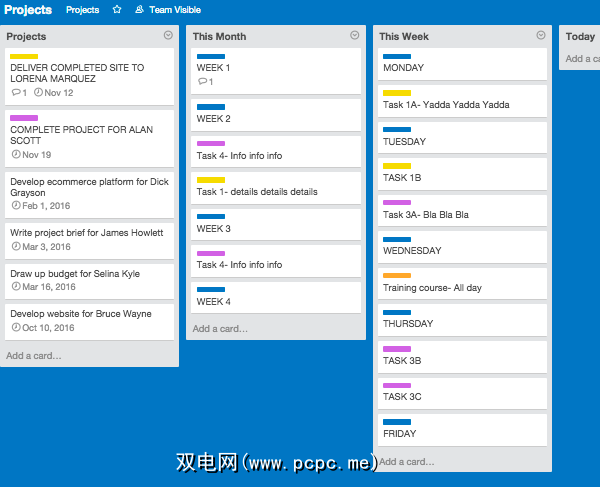Add a card to the Projects list
The height and width of the screenshot is (487, 600).
34,355
